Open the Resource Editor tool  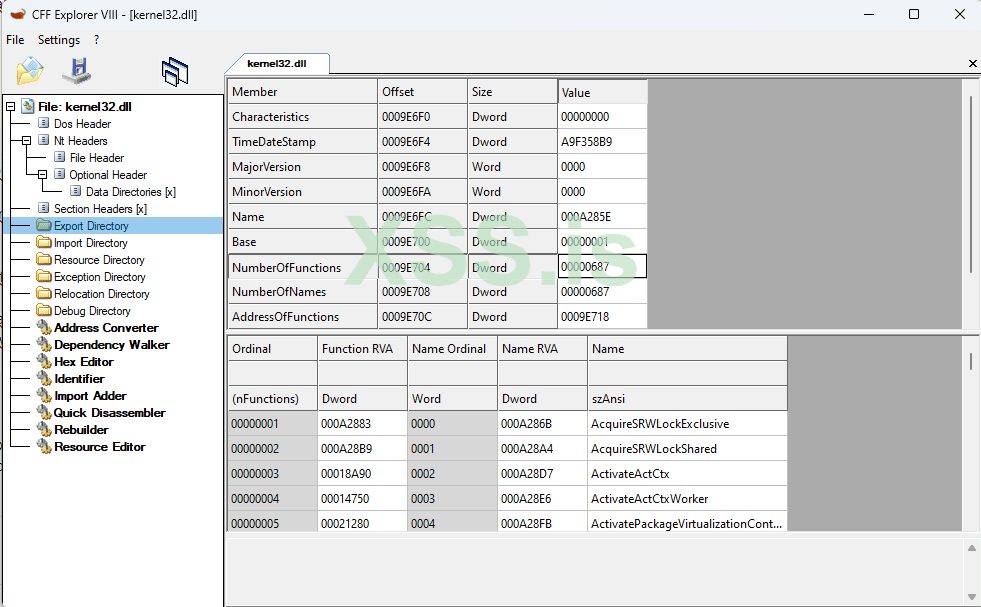[99, 447]
